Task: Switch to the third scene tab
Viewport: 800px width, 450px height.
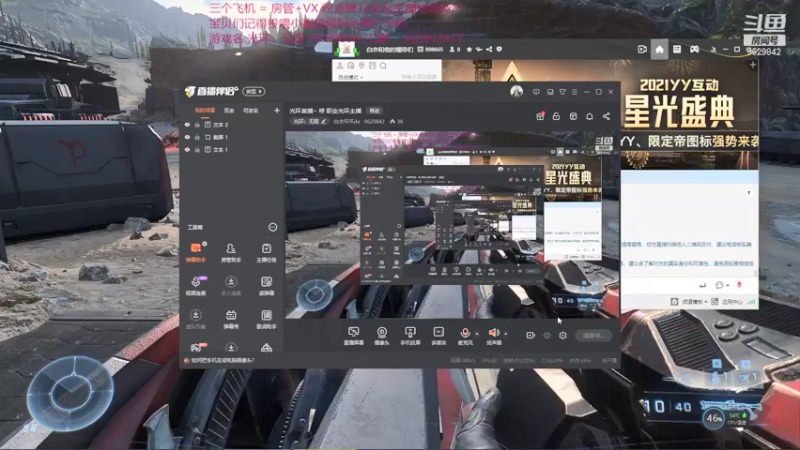Action: [x=251, y=110]
